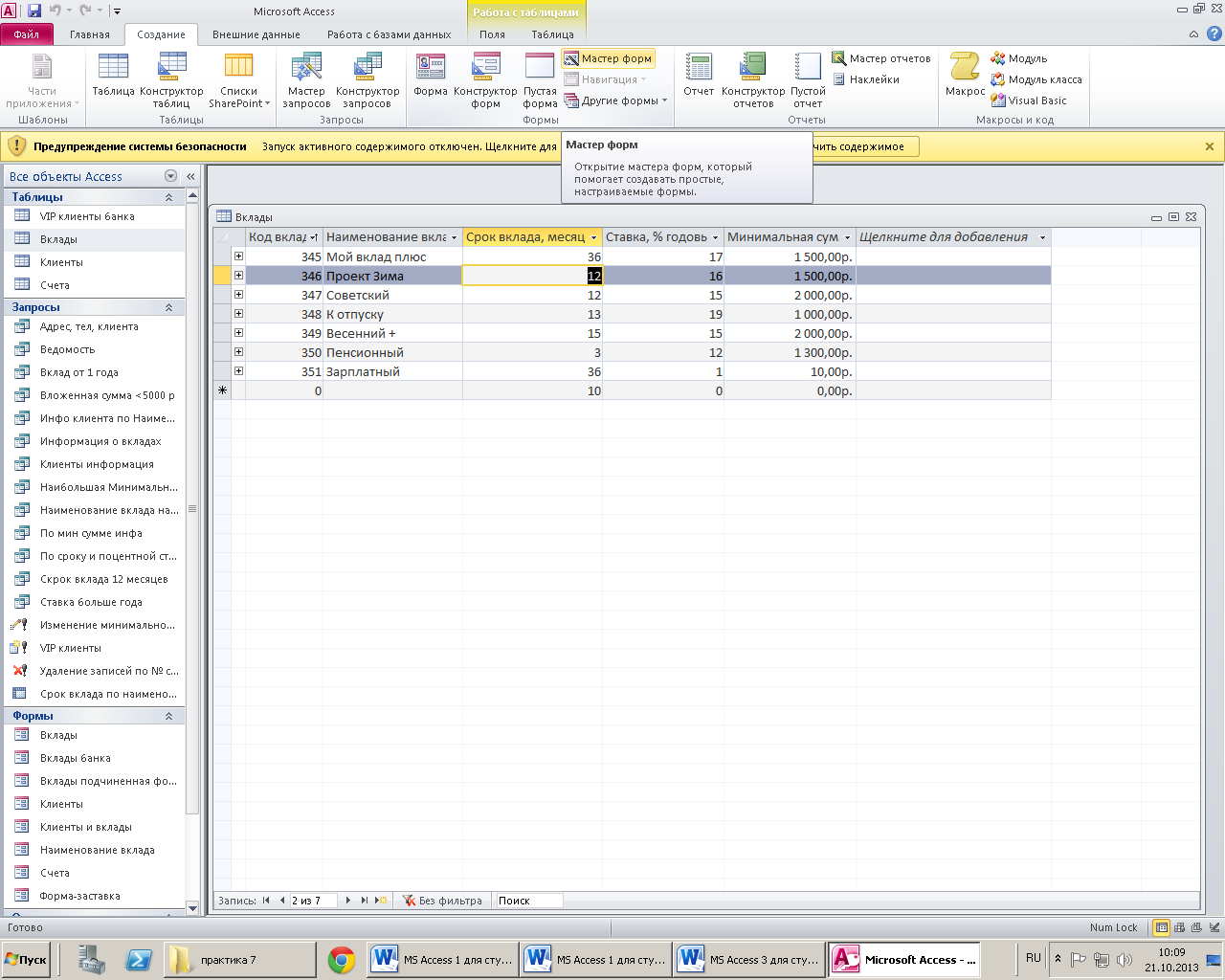Expand the row for Мой вклад плюс
Image resolution: width=1225 pixels, height=980 pixels.
pyautogui.click(x=238, y=256)
